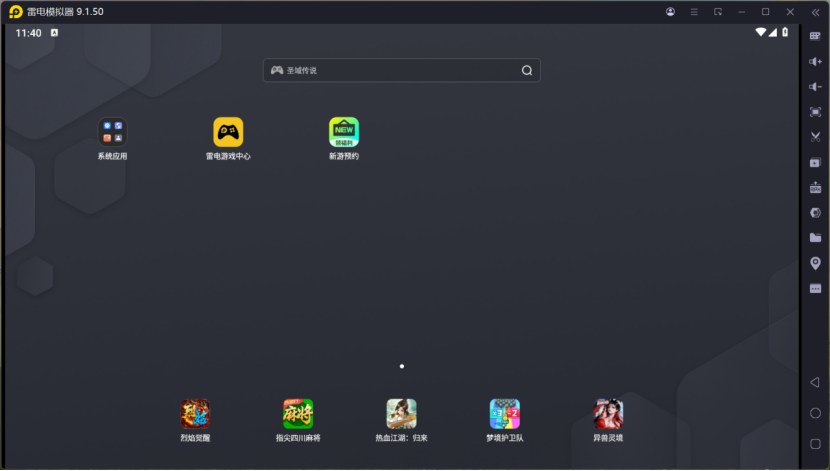Screen dimensions: 830x471
Task: Collapse the right sidebar with double-chevron arrow
Action: pos(815,12)
